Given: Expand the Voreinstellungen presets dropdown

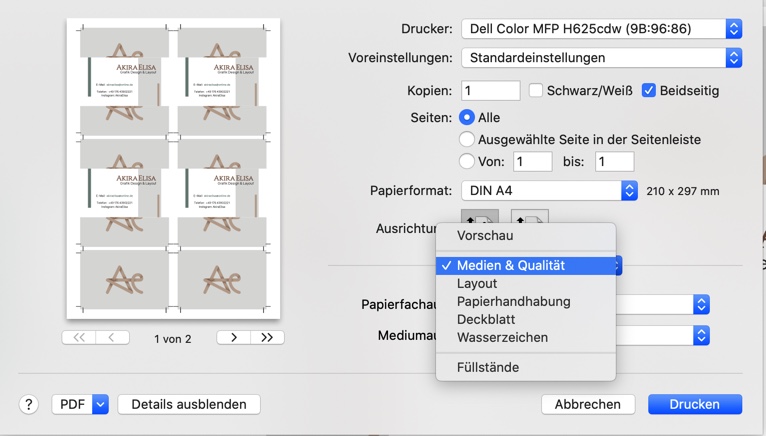Looking at the screenshot, I should [601, 58].
